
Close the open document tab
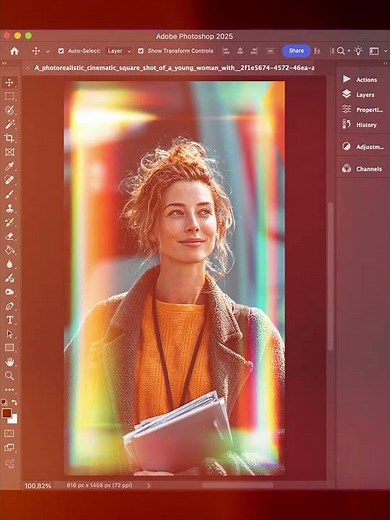pyautogui.click(x=27, y=68)
